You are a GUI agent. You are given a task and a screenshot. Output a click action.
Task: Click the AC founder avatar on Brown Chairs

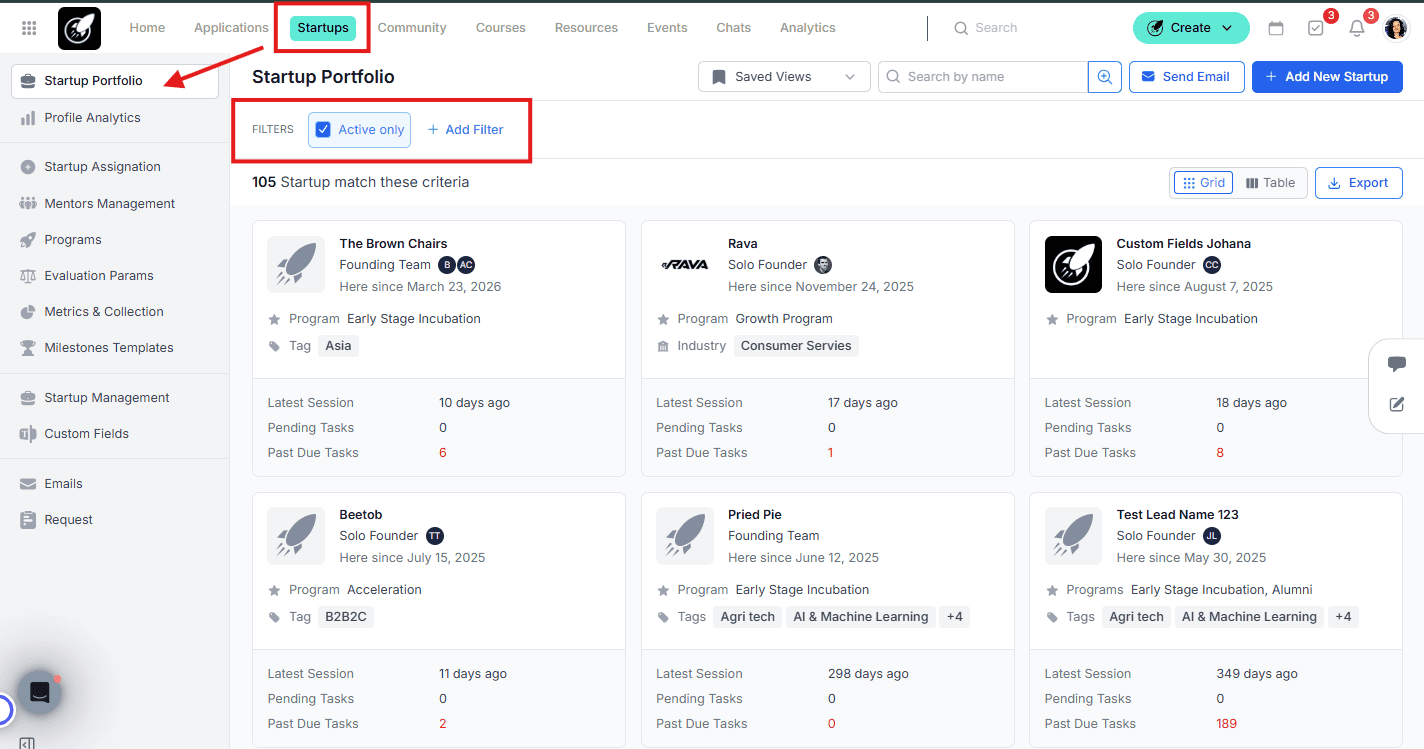pyautogui.click(x=466, y=265)
